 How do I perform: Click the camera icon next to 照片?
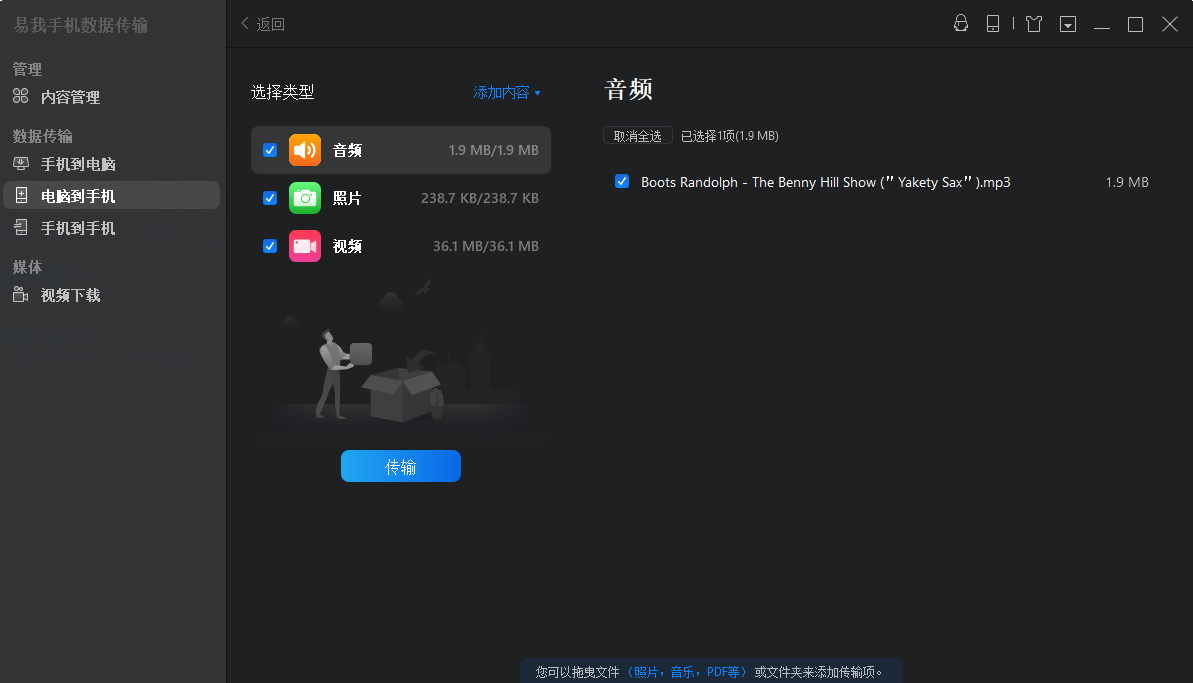[305, 198]
